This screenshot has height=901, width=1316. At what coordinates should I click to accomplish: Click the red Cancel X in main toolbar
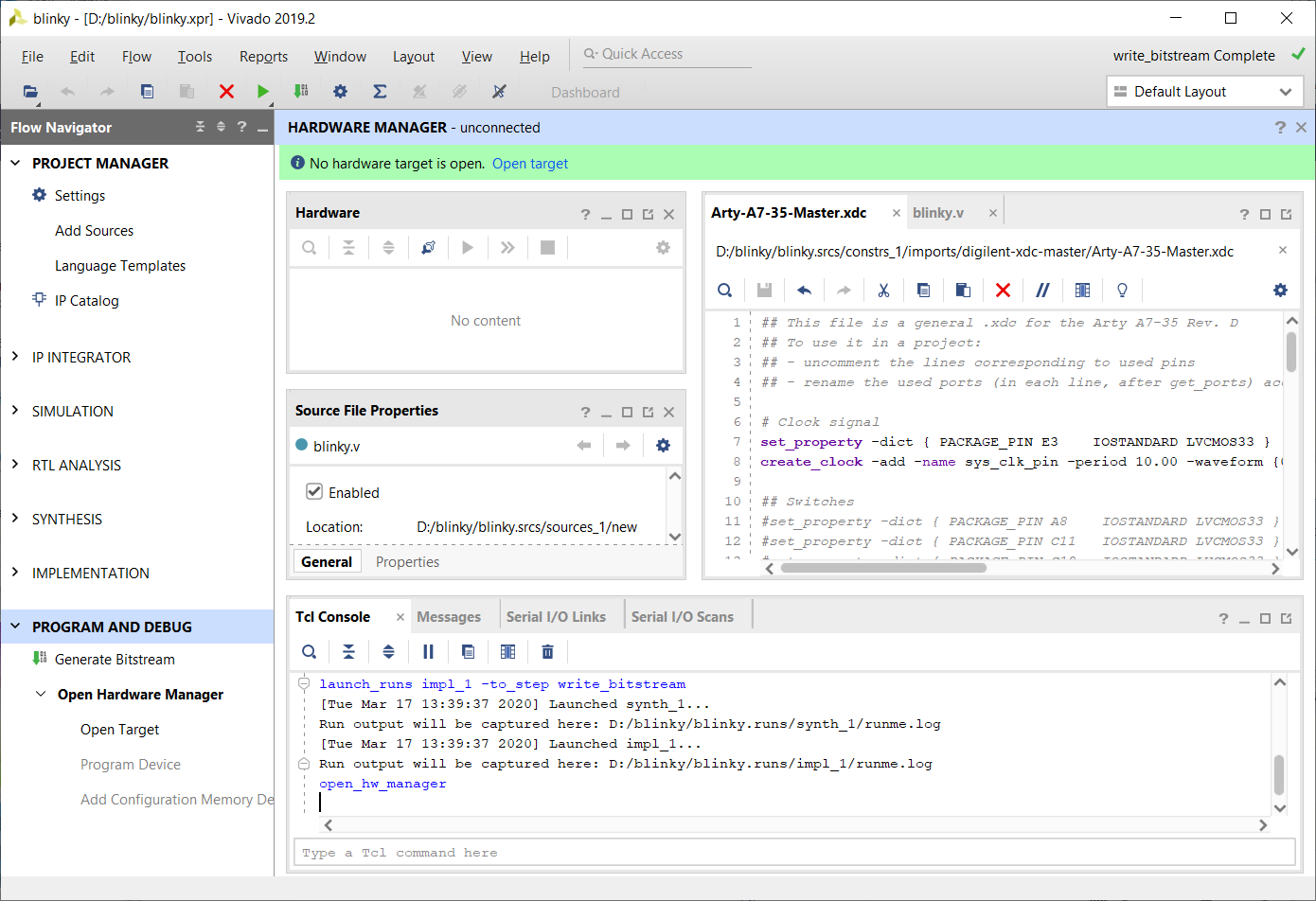pos(226,92)
